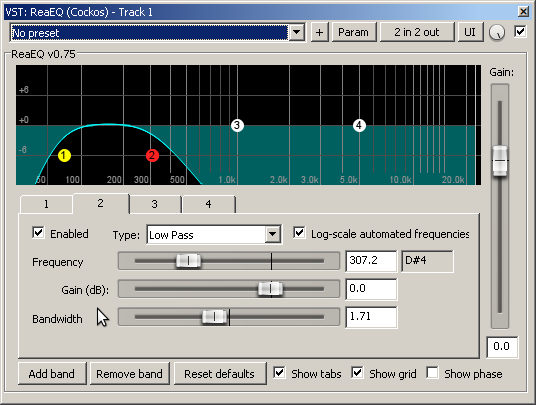The width and height of the screenshot is (536, 405).
Task: Click the bandwidth value field 1.71
Action: click(x=371, y=317)
